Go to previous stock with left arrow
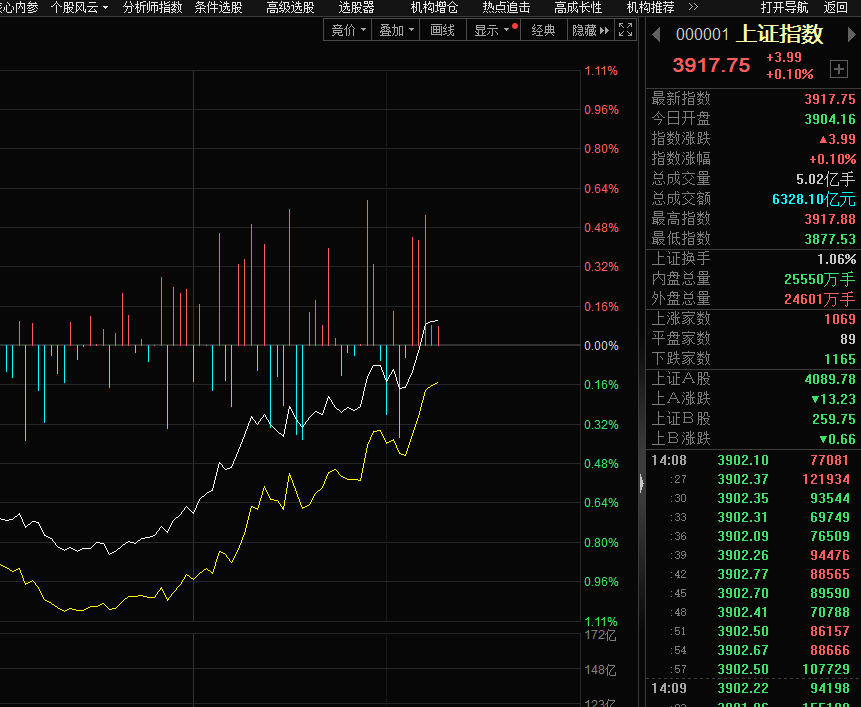Image resolution: width=861 pixels, height=707 pixels. tap(657, 35)
